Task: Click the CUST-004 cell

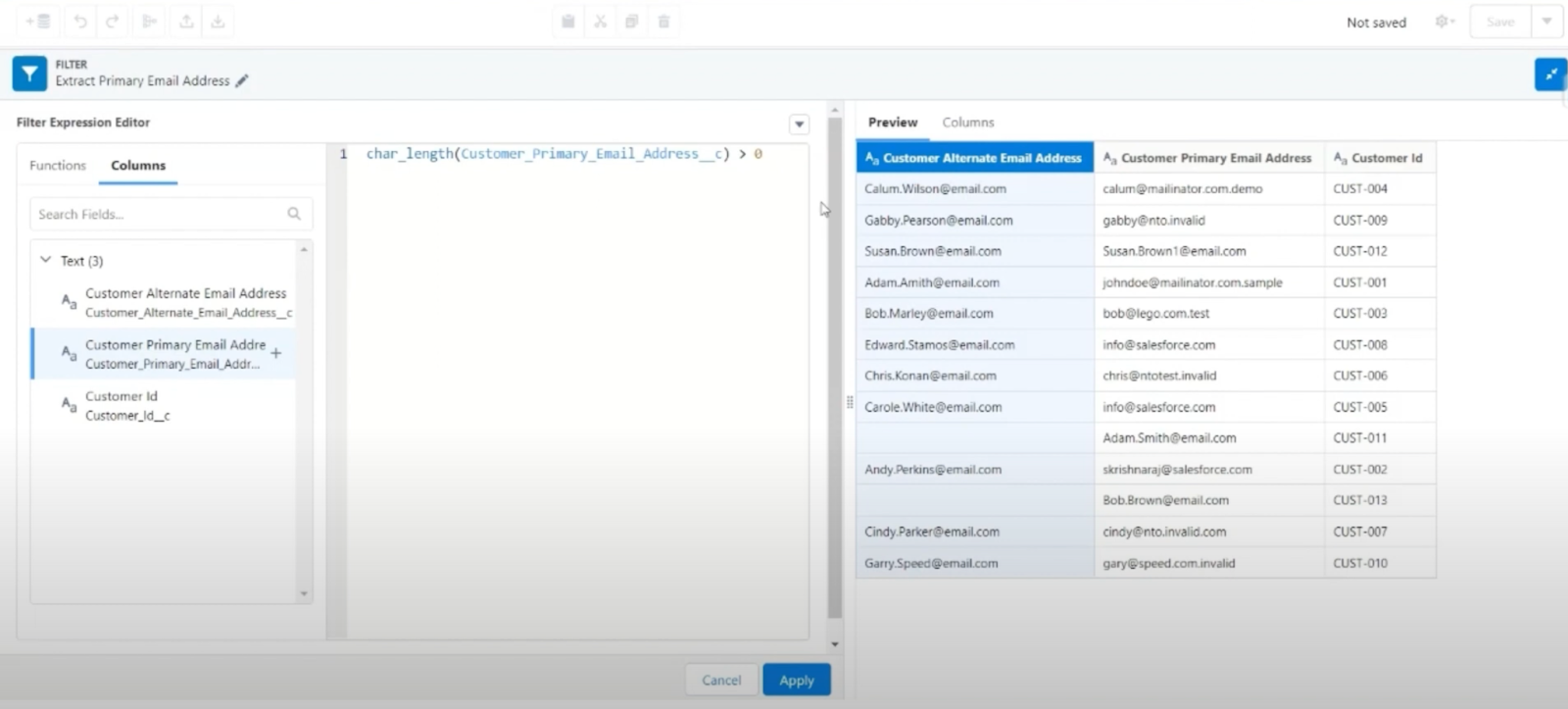Action: 1380,188
